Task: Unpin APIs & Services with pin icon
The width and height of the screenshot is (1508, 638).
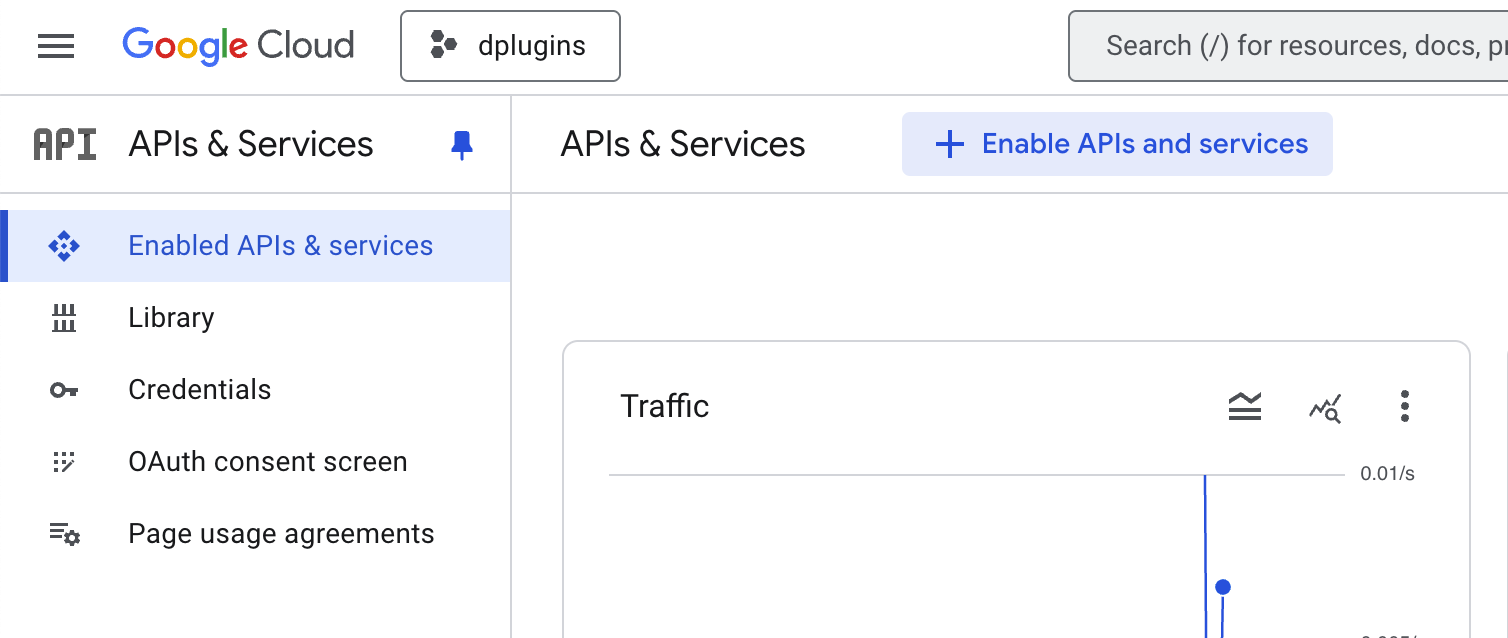Action: click(x=461, y=145)
